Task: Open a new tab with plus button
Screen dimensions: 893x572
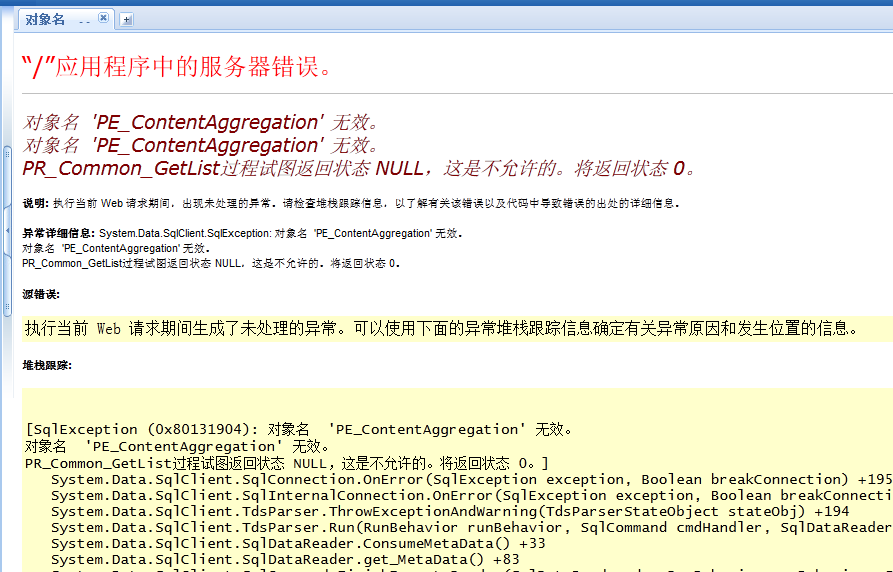Action: coord(127,19)
